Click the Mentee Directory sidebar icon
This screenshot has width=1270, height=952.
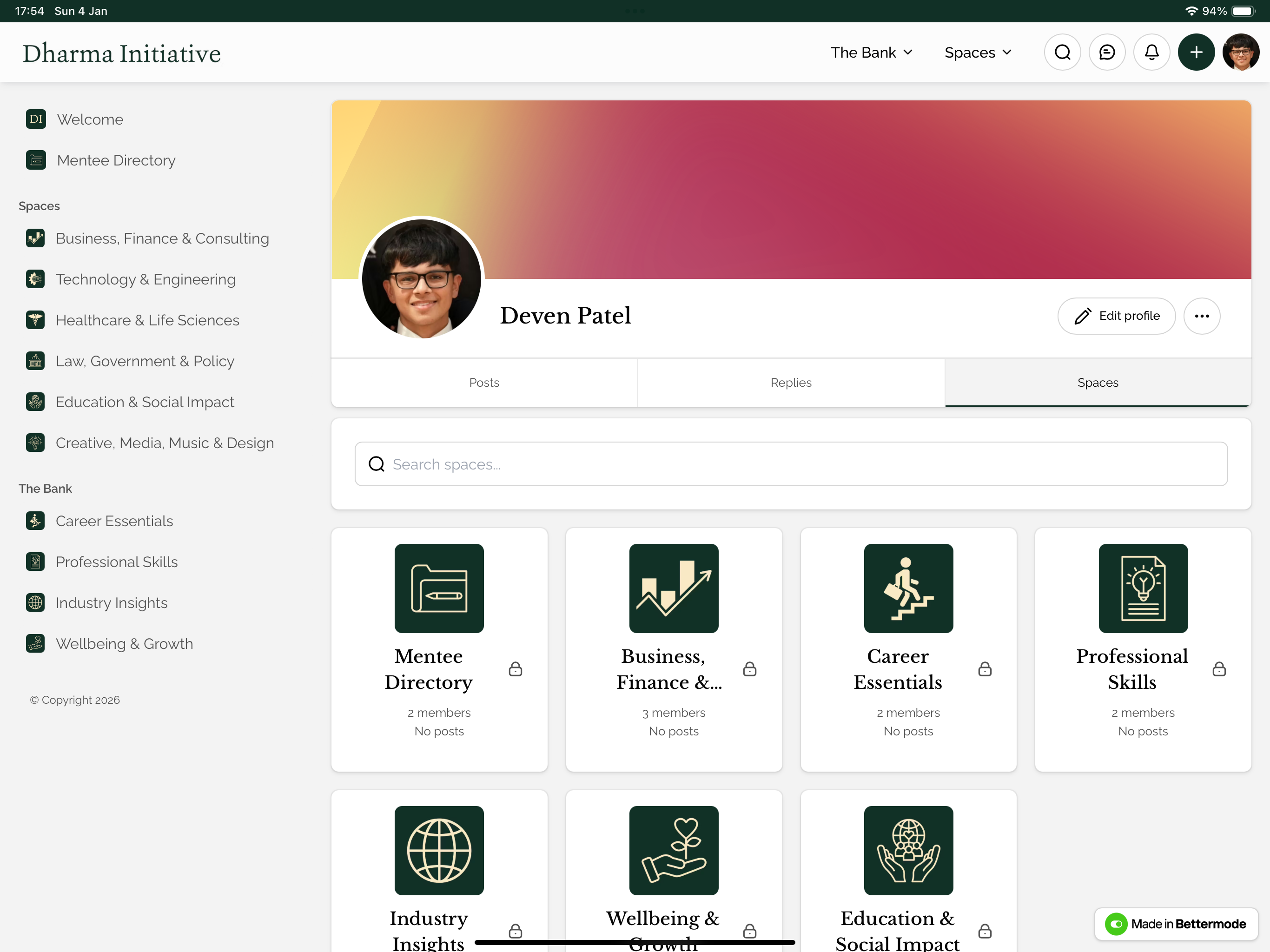[36, 159]
